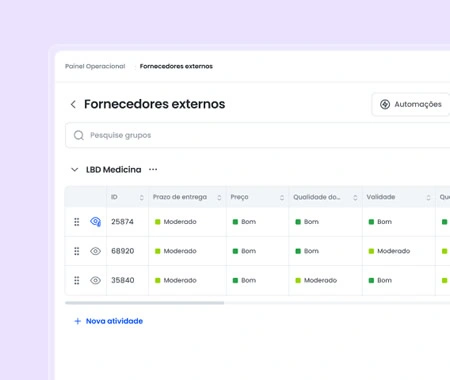The image size is (450, 380).
Task: Go back using the arrow beside Fornecedores externos
Action: pyautogui.click(x=73, y=104)
